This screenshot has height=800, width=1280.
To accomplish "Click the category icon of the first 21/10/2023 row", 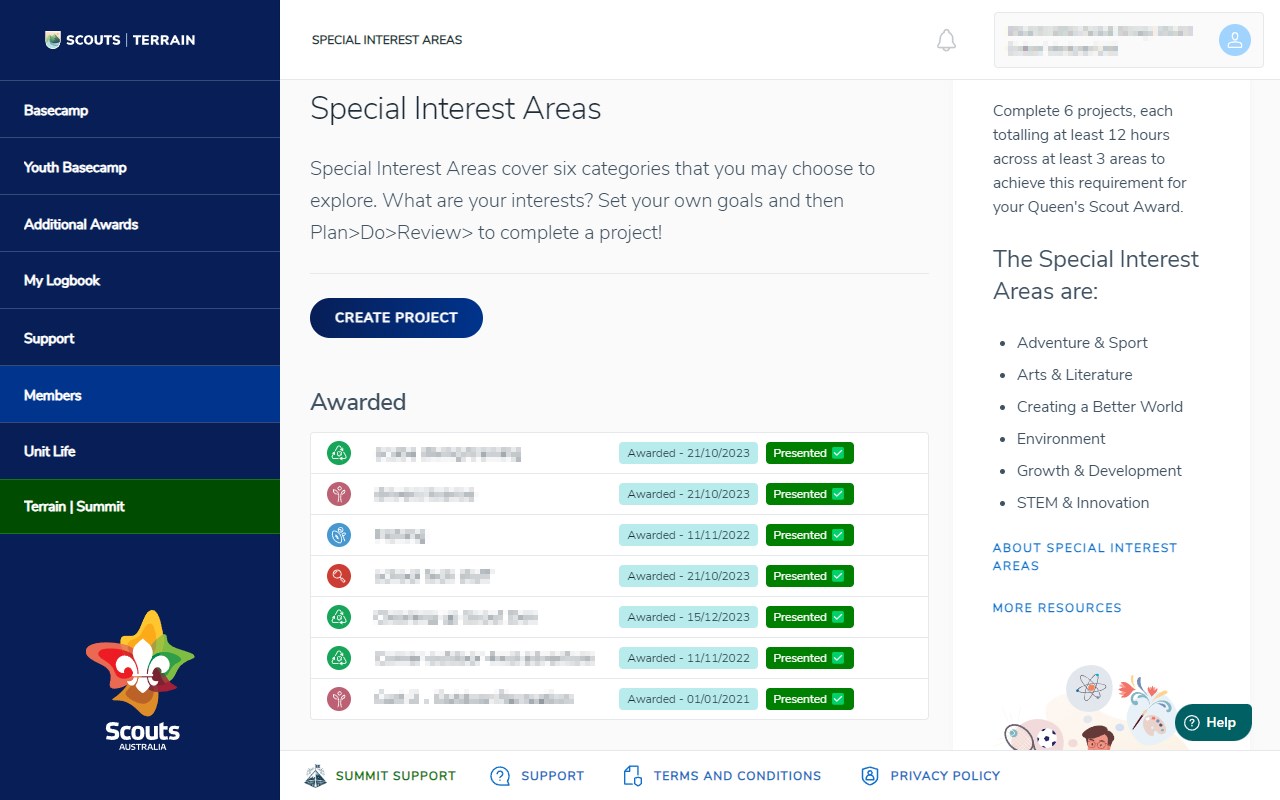I will click(339, 453).
